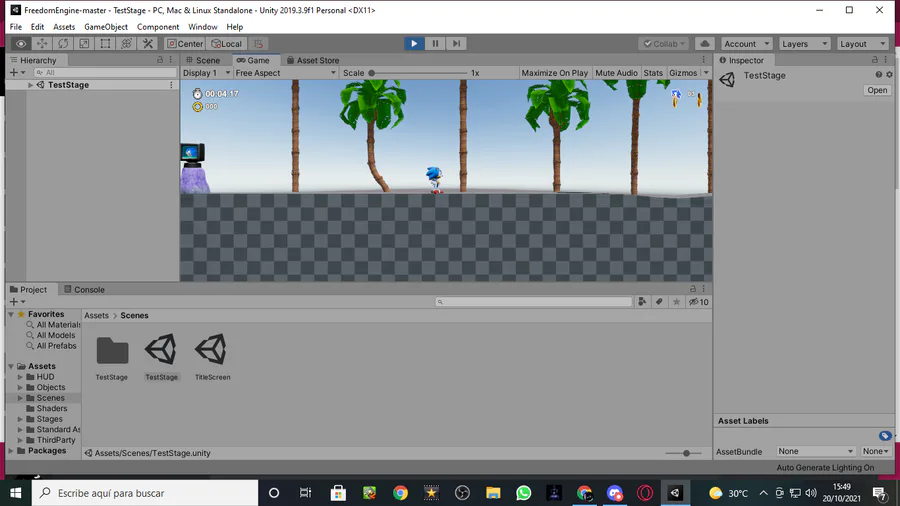This screenshot has height=506, width=900.
Task: Toggle pivot mode Center button
Action: coord(185,44)
